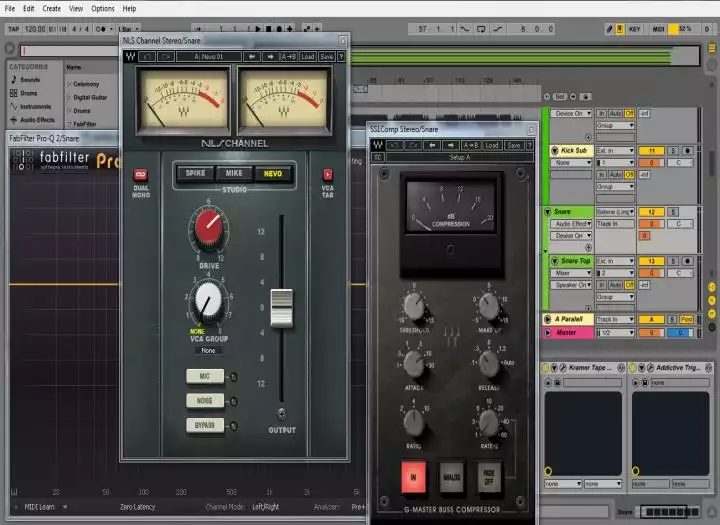This screenshot has width=720, height=525.
Task: Open the Snare Top input Ext. In dropdown
Action: pyautogui.click(x=615, y=261)
